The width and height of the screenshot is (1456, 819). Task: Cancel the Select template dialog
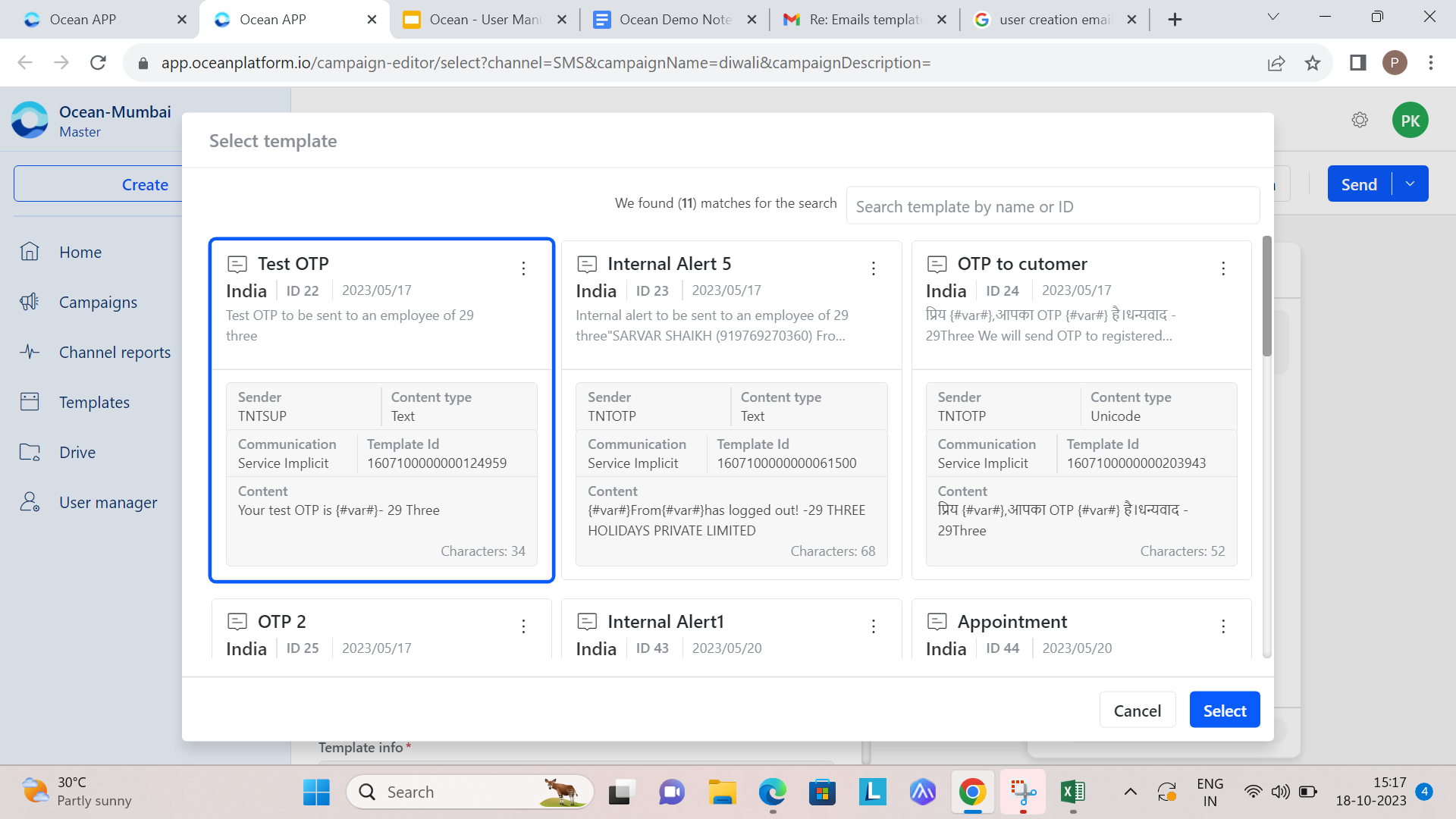pos(1137,710)
